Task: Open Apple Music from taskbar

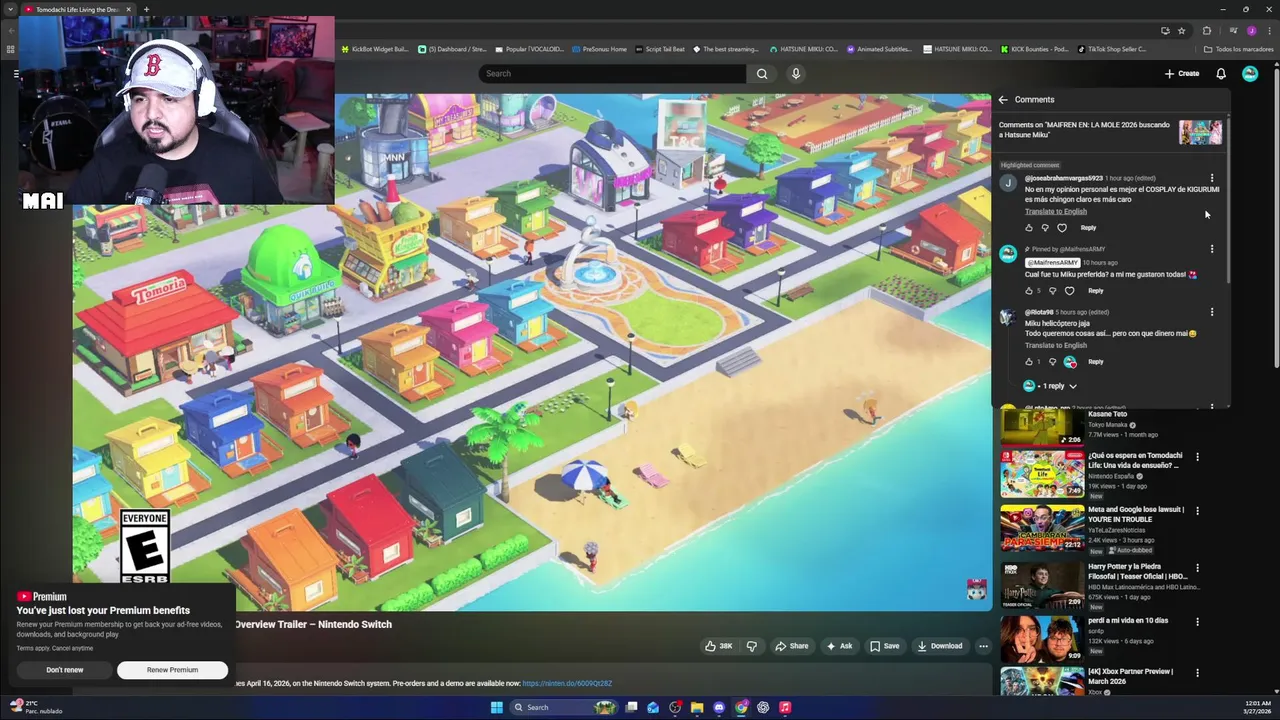Action: (x=785, y=707)
